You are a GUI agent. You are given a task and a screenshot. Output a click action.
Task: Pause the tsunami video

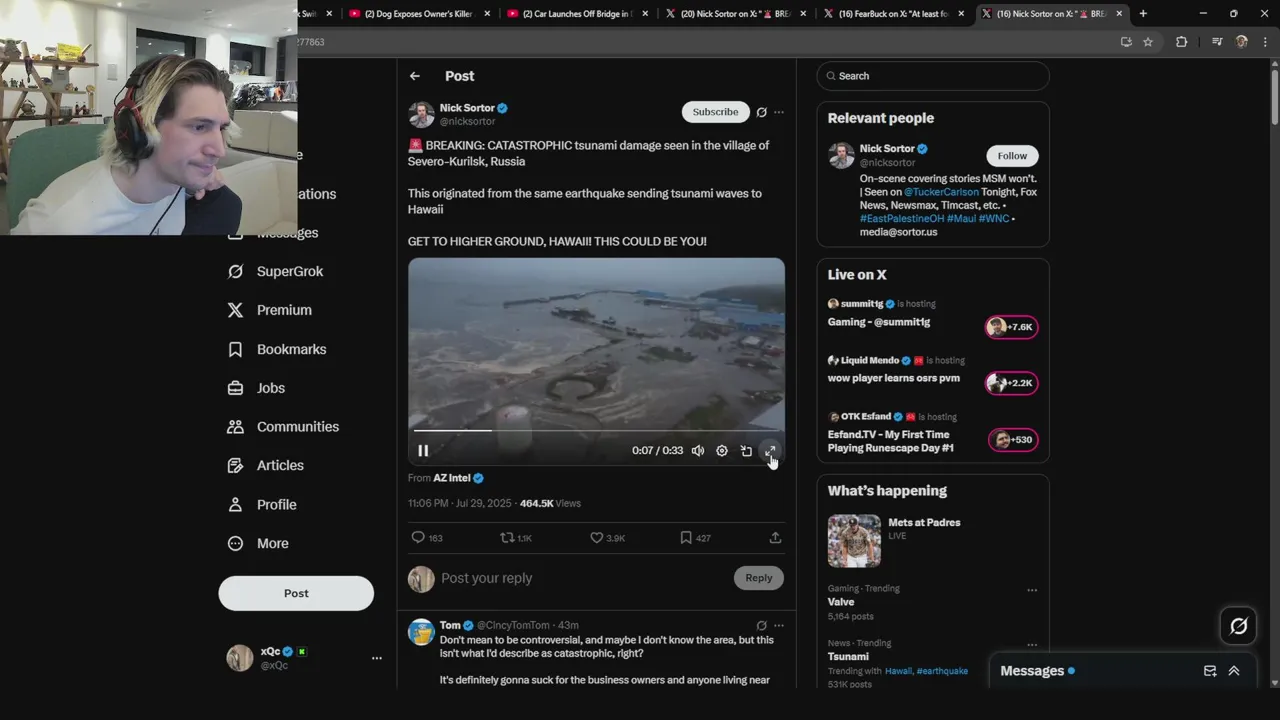click(423, 451)
